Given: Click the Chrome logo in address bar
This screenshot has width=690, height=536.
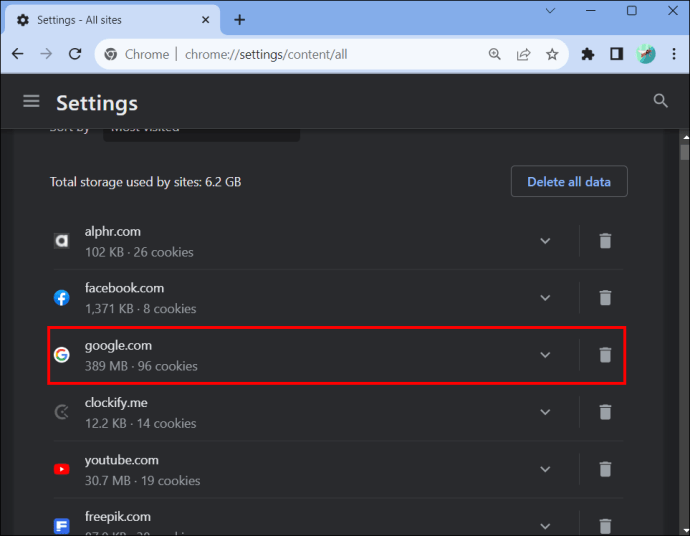Looking at the screenshot, I should (x=110, y=55).
